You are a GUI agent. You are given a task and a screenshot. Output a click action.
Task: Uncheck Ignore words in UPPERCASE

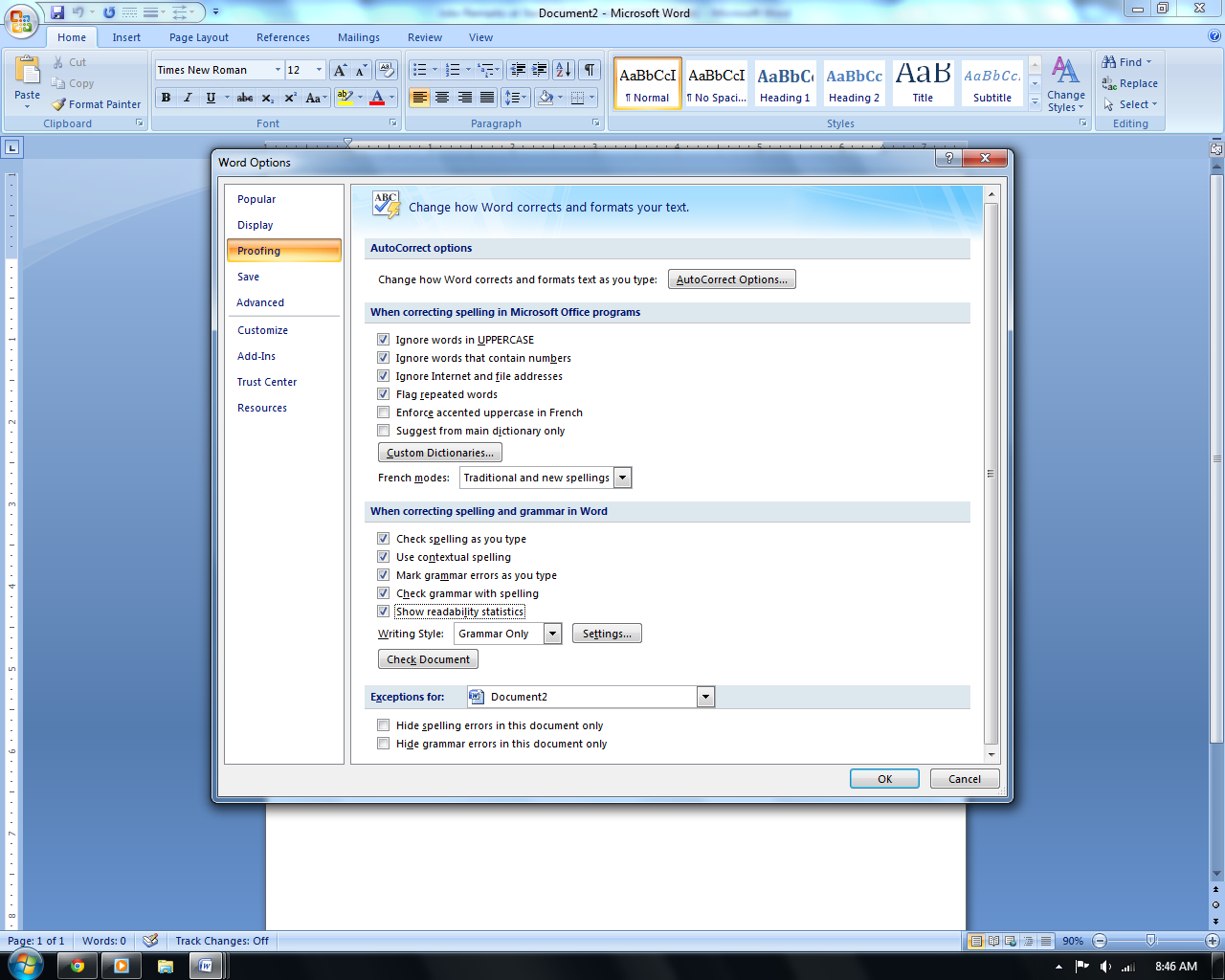(x=384, y=340)
